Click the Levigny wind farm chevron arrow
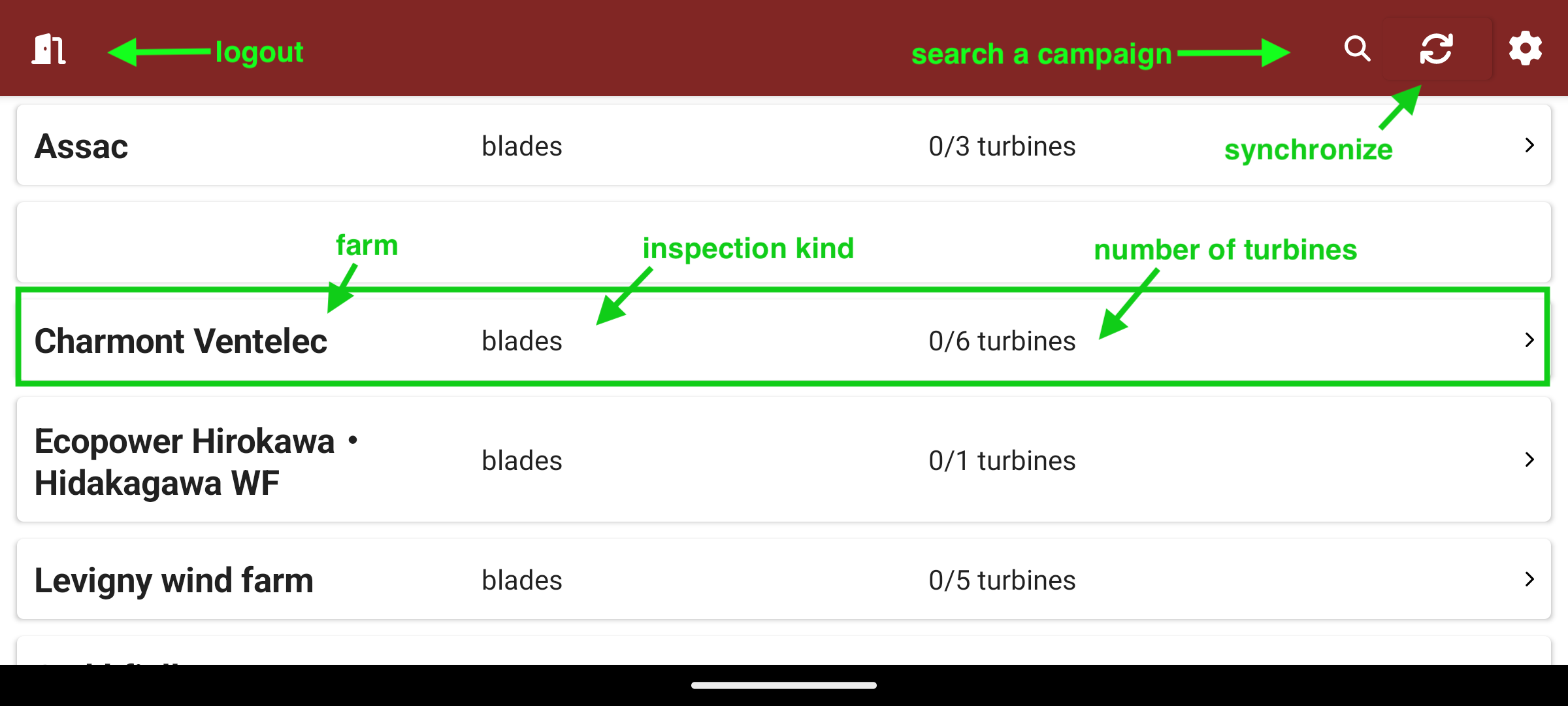The height and width of the screenshot is (706, 1568). pyautogui.click(x=1529, y=579)
